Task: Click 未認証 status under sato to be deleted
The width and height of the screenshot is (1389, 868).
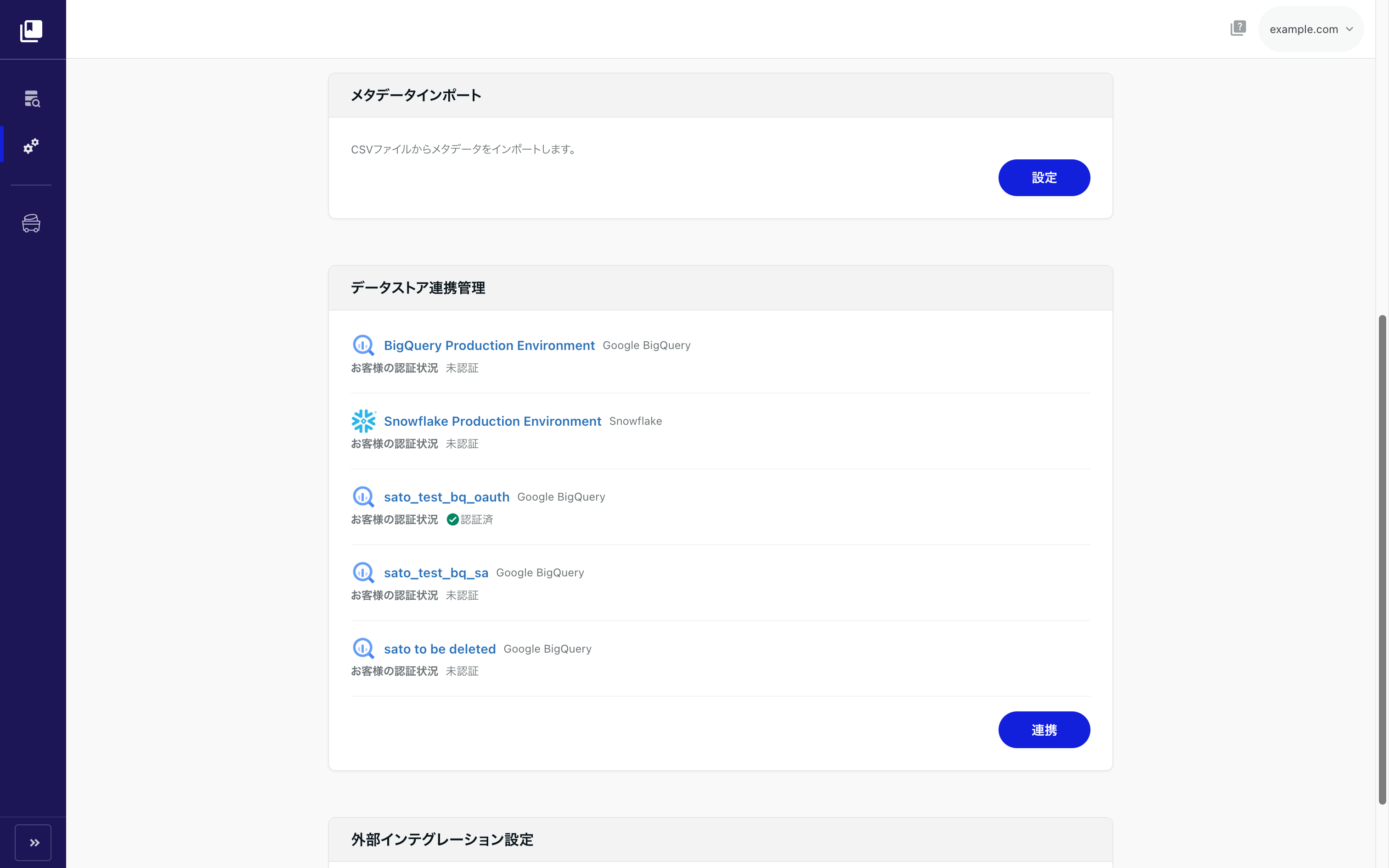Action: pyautogui.click(x=462, y=671)
